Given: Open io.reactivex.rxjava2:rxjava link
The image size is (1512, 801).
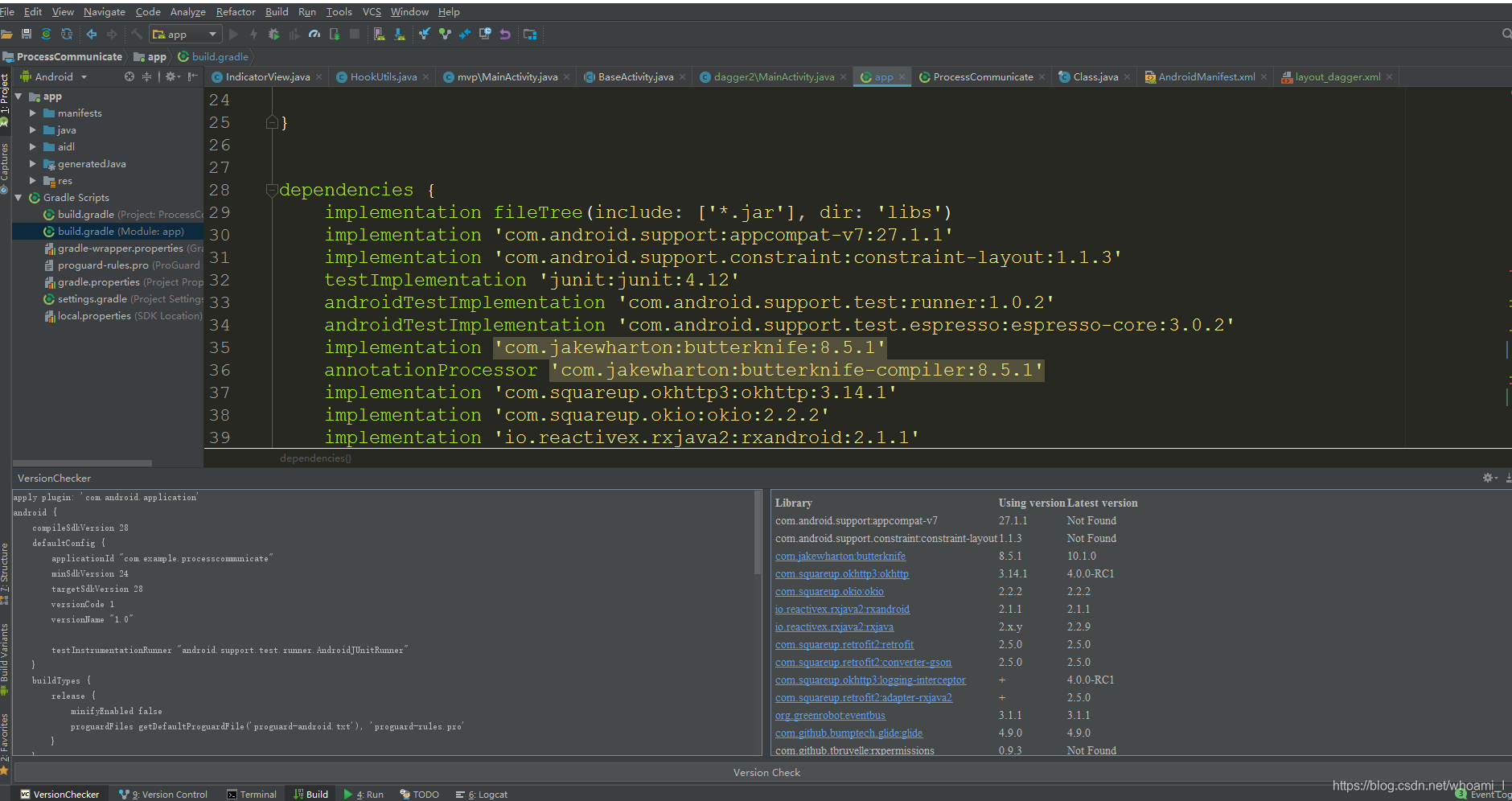Looking at the screenshot, I should [834, 627].
